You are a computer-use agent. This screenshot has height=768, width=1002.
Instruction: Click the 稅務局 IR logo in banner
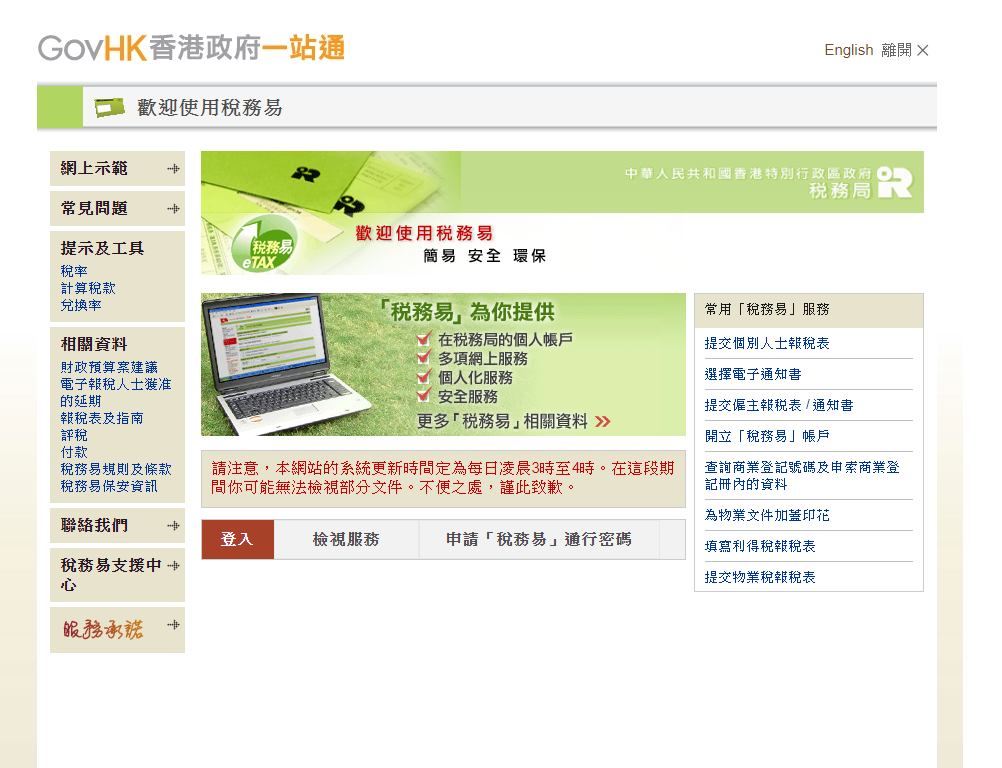click(894, 182)
